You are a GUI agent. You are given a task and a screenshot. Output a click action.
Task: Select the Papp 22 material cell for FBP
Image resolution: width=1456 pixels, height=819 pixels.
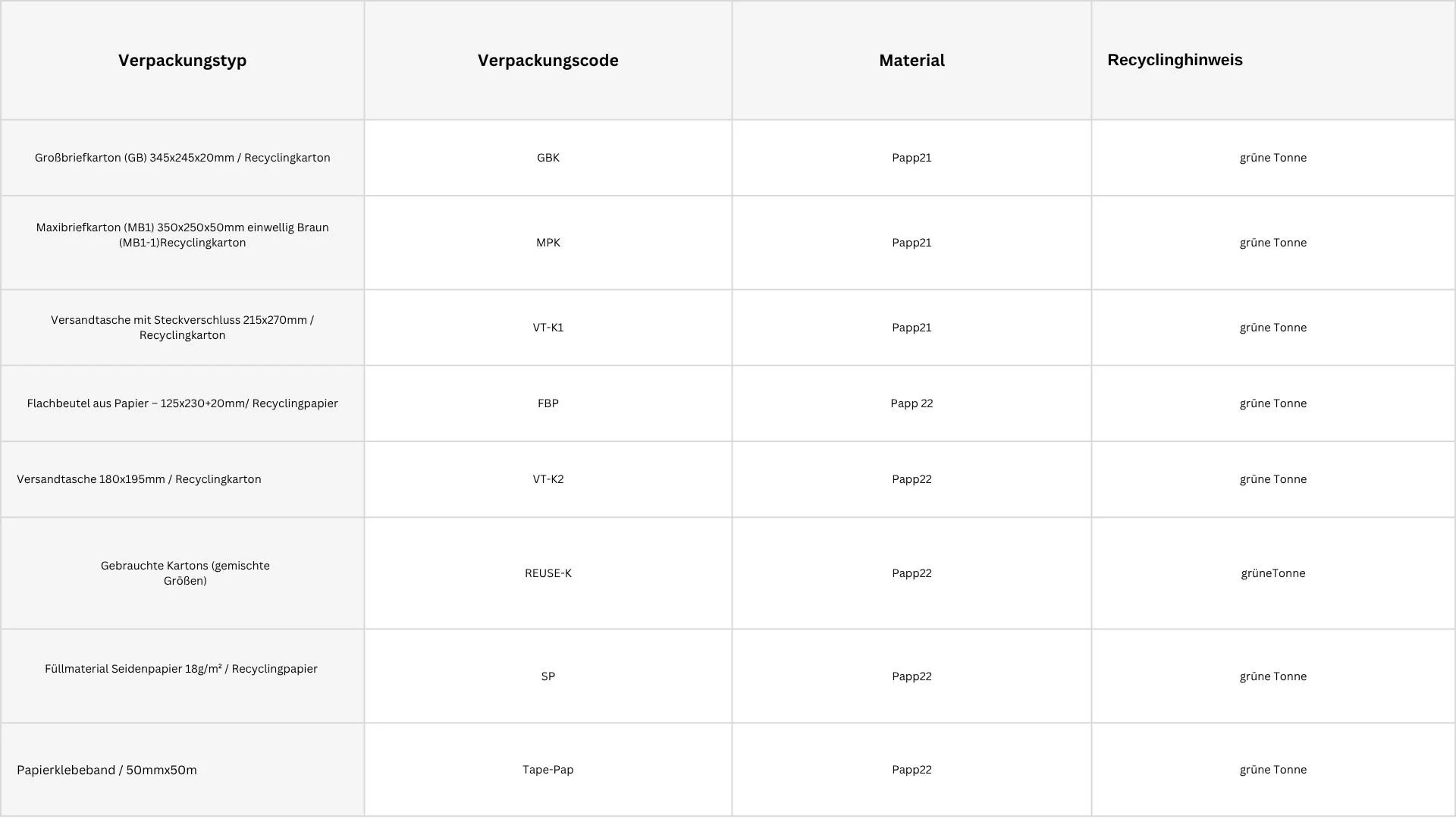click(912, 403)
